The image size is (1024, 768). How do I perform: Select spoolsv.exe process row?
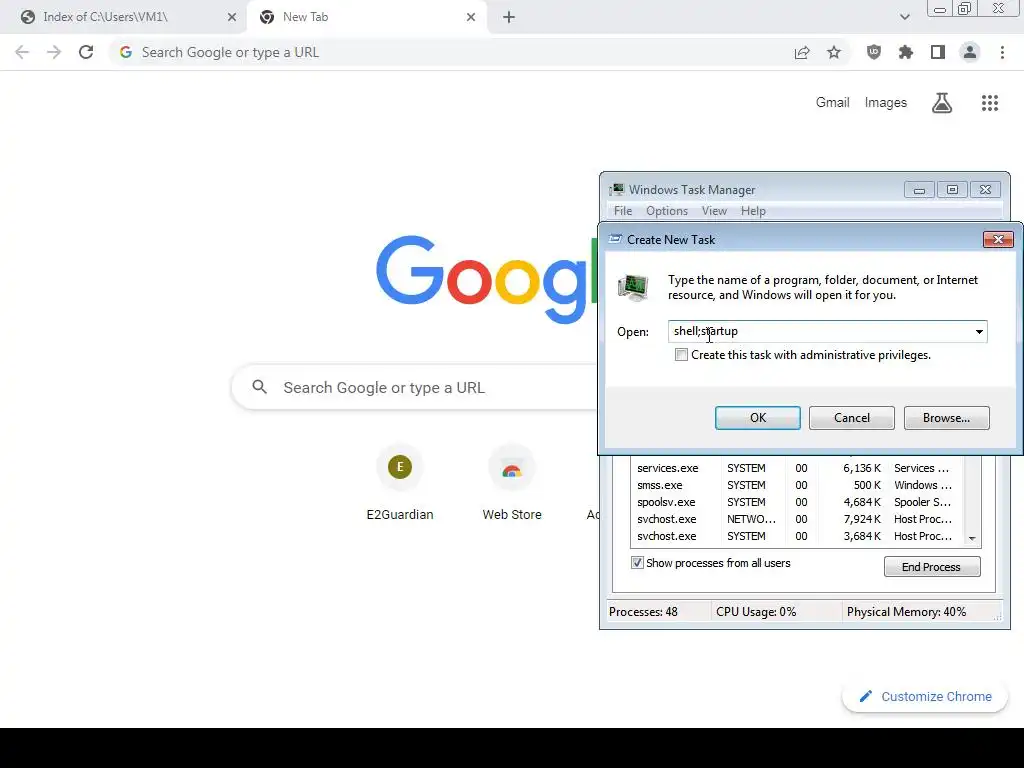click(x=797, y=502)
